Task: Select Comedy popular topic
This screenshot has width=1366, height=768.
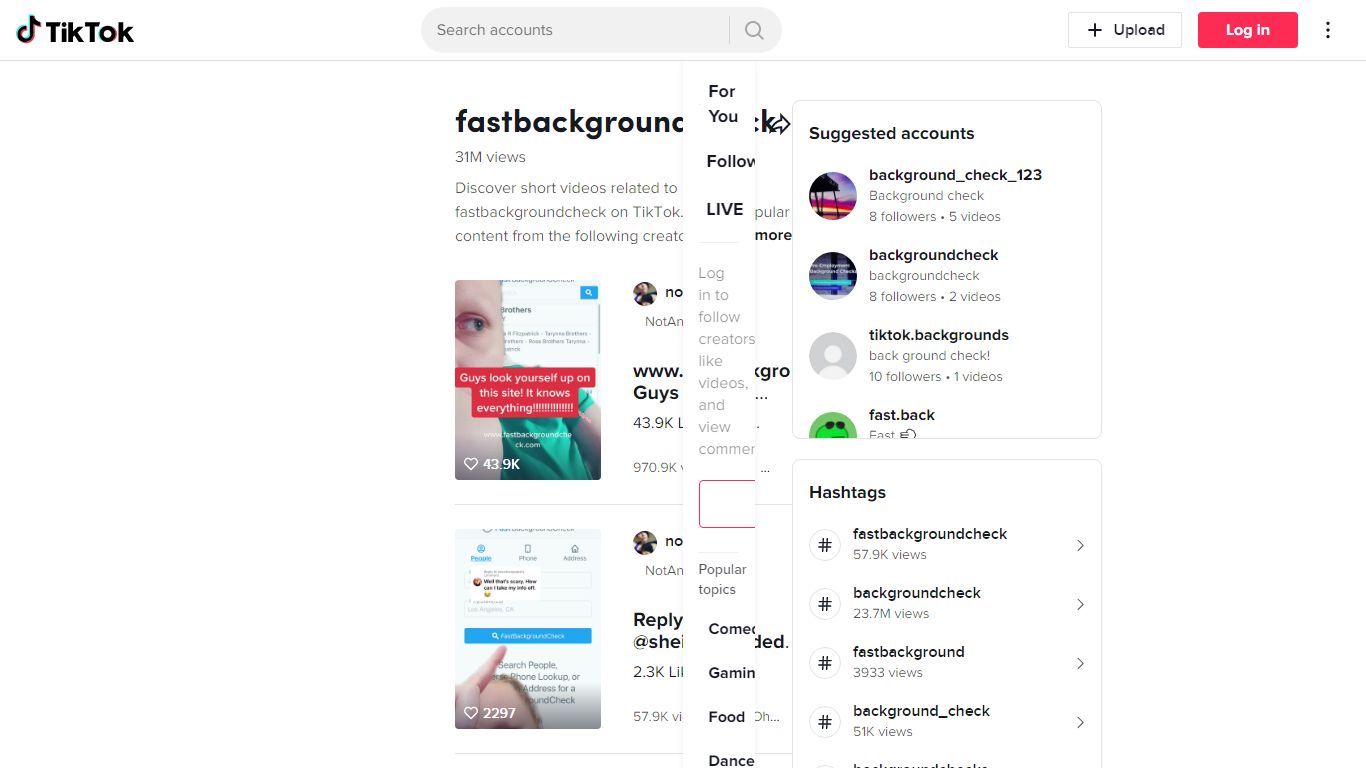Action: pos(731,629)
